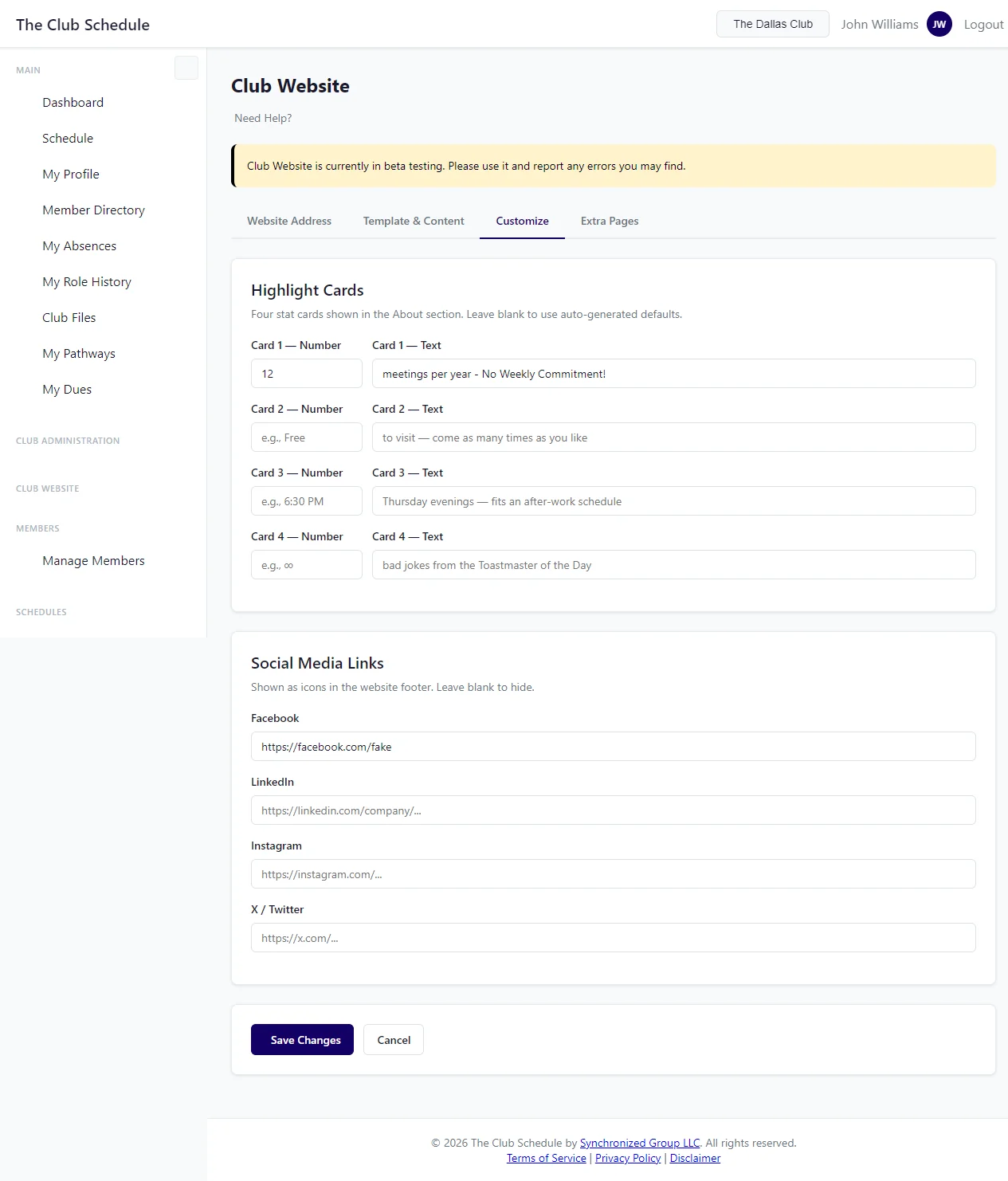Screen dimensions: 1008x1181
Task: Expand the Club Administration sidebar section
Action: 68,441
